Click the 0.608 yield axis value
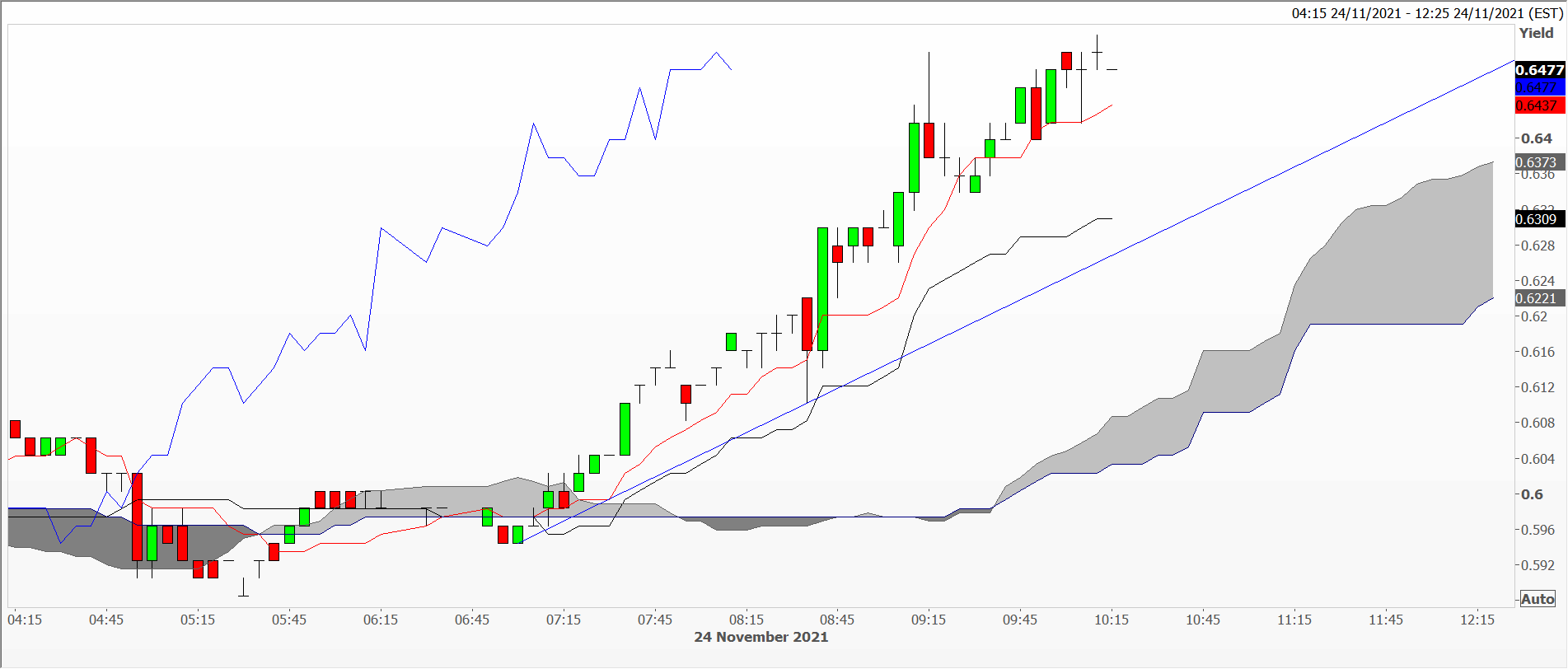The height and width of the screenshot is (669, 1568). pos(1538,423)
